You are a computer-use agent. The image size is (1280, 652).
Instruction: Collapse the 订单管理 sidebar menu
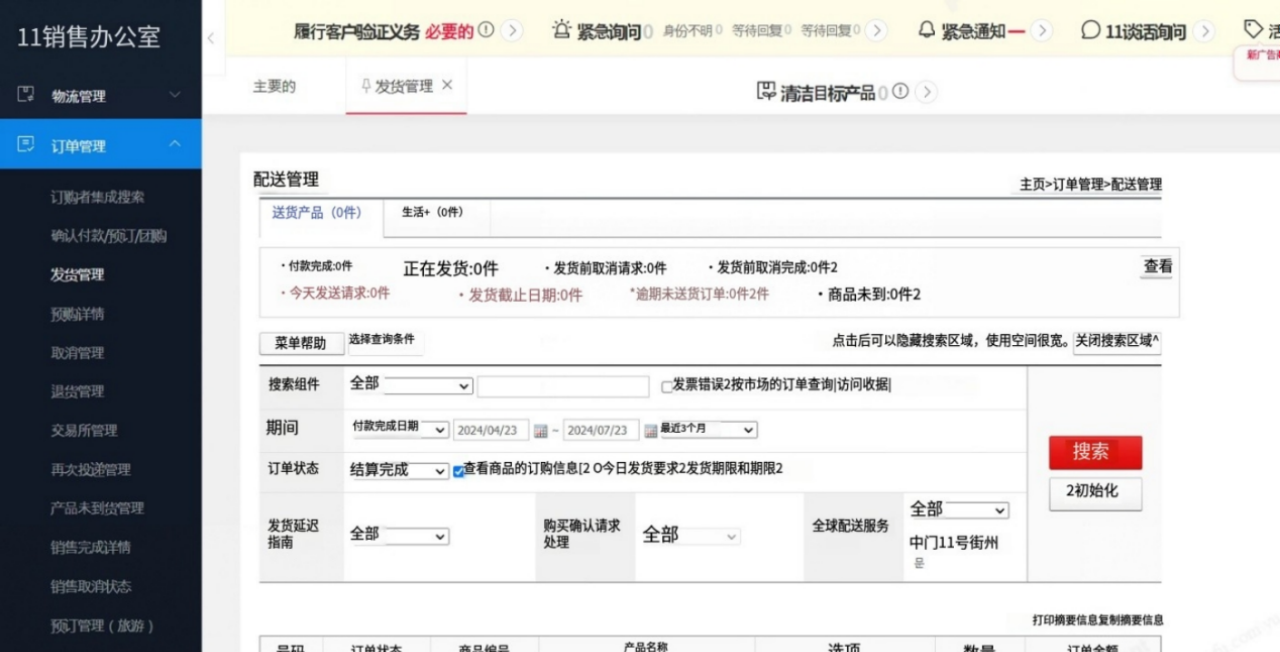pyautogui.click(x=174, y=145)
